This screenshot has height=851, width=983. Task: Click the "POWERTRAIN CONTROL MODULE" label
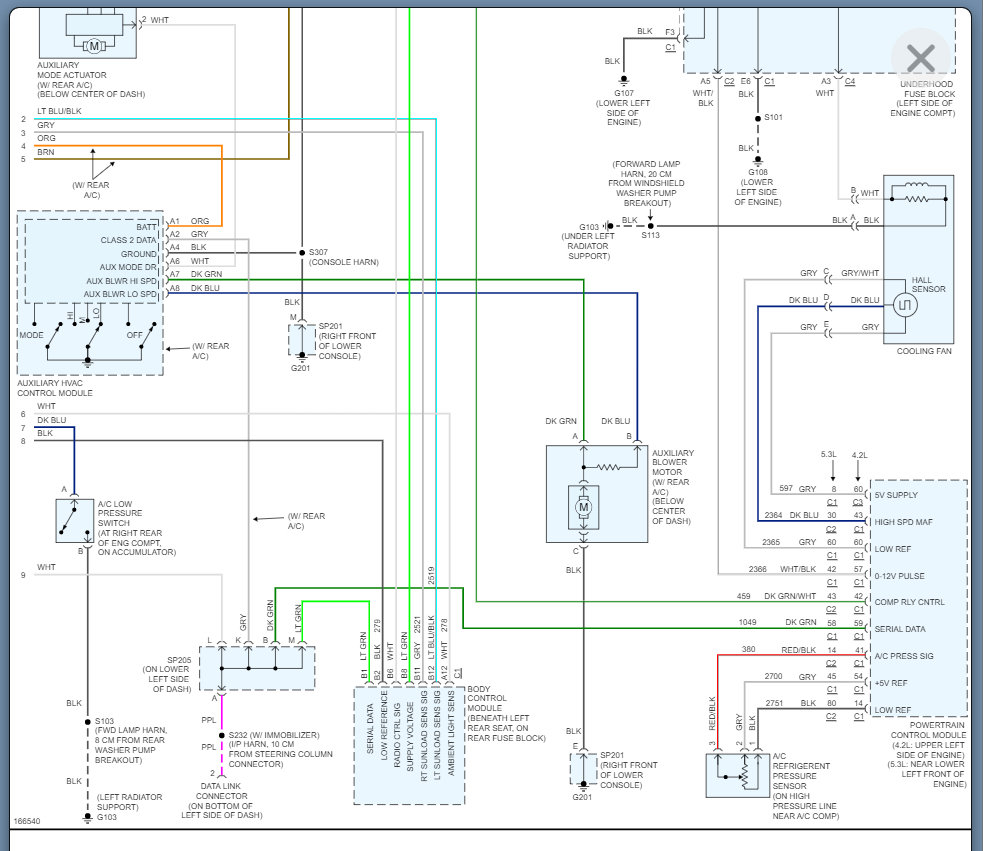coord(928,730)
